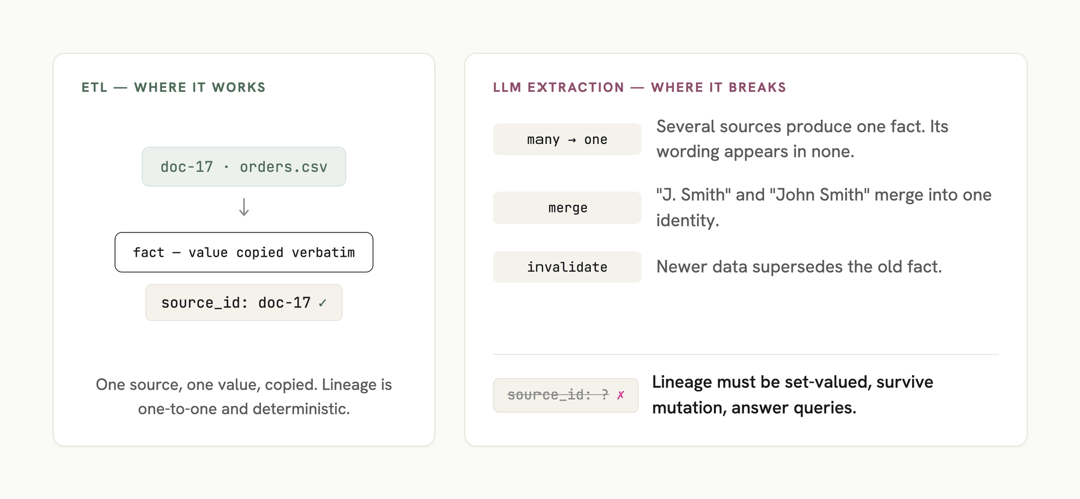Click the 'fact — value copied verbatim' box

(244, 252)
